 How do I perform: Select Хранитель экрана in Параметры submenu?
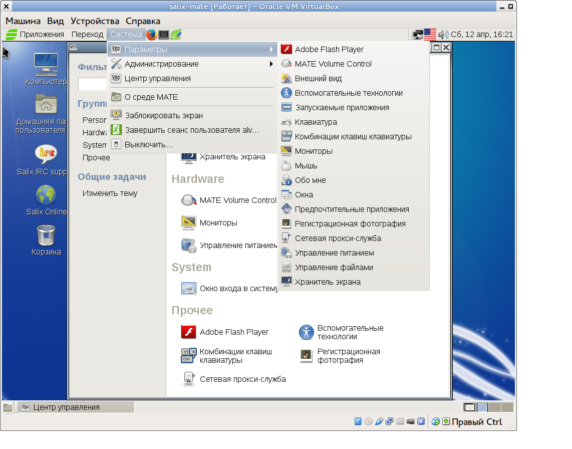(354, 282)
